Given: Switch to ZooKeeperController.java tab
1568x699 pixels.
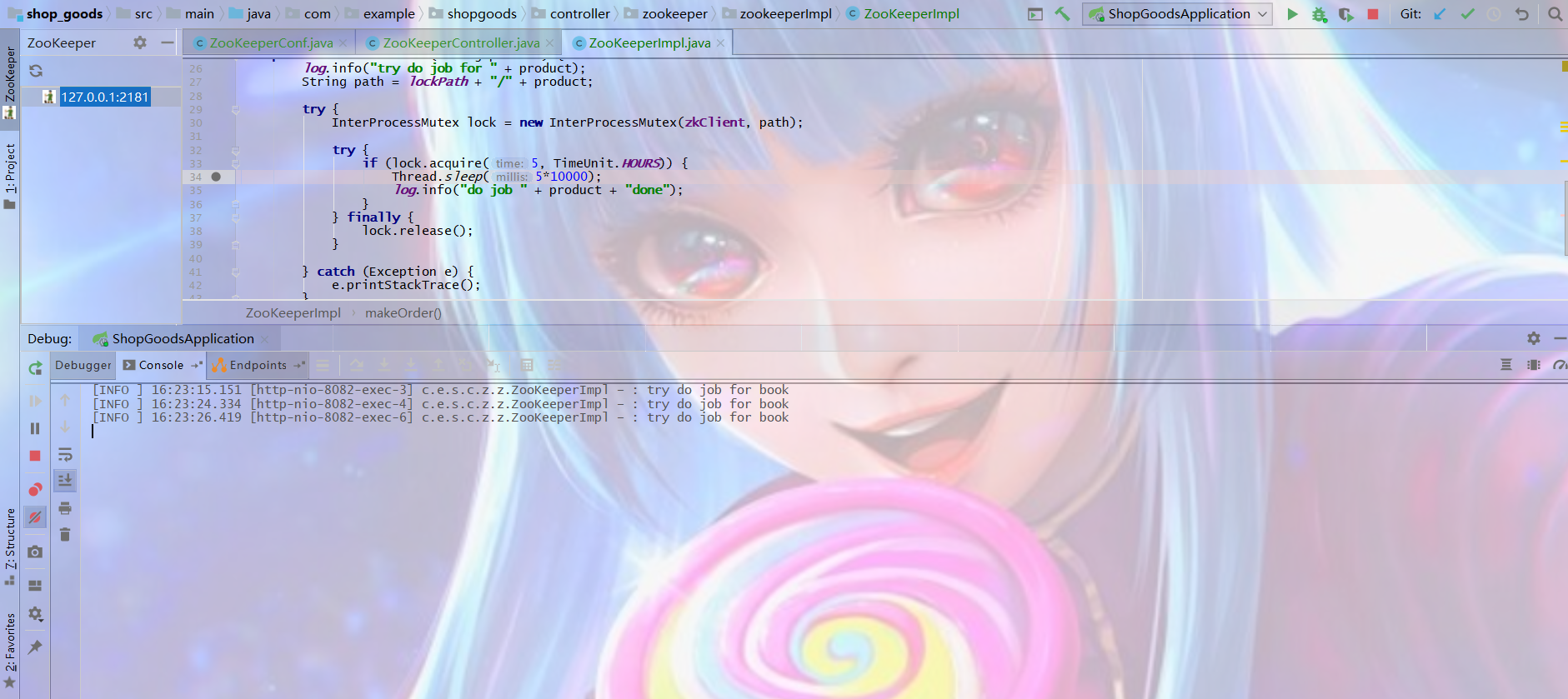Looking at the screenshot, I should [x=460, y=43].
